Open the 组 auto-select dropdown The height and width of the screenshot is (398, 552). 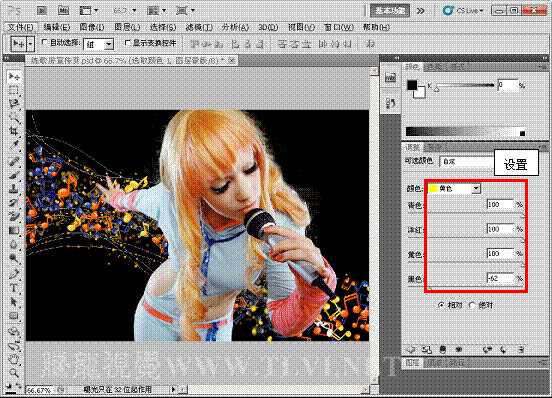coord(99,44)
